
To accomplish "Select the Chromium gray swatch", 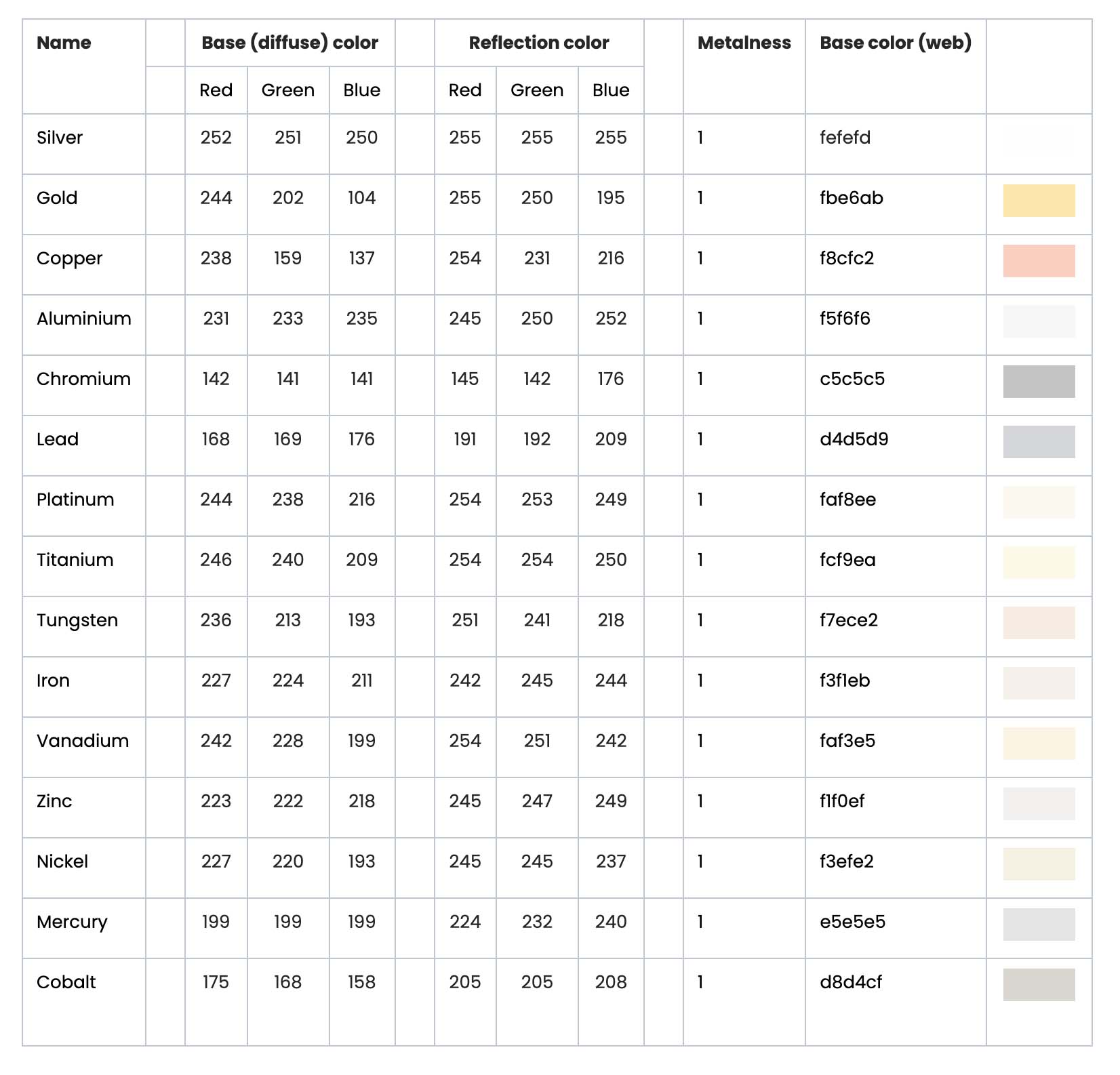I will 1039,382.
